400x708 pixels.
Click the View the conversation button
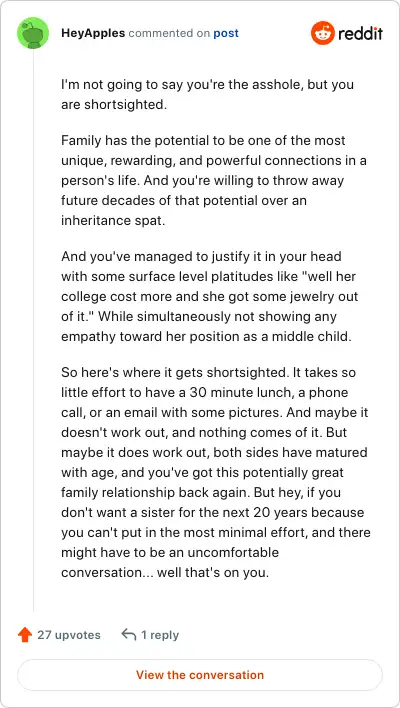pos(200,675)
